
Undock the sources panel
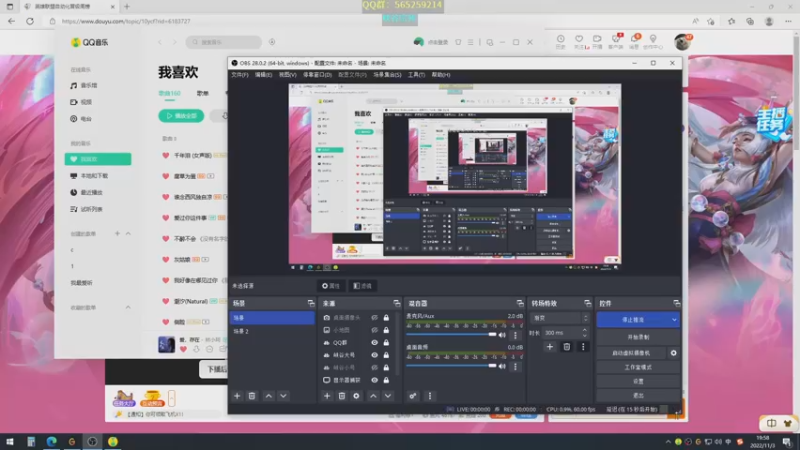(x=396, y=303)
